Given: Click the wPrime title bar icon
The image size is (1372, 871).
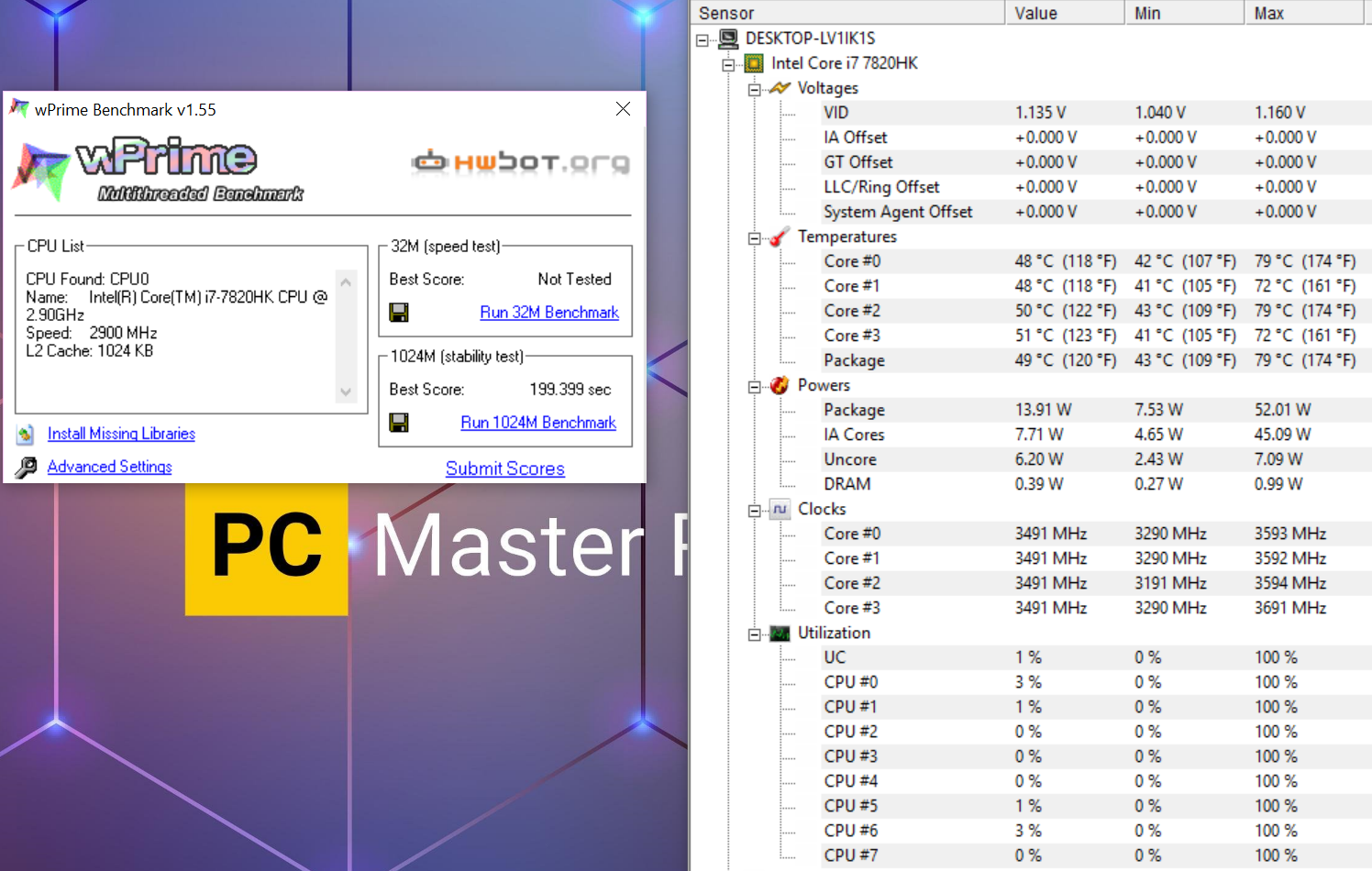Looking at the screenshot, I should (x=19, y=109).
